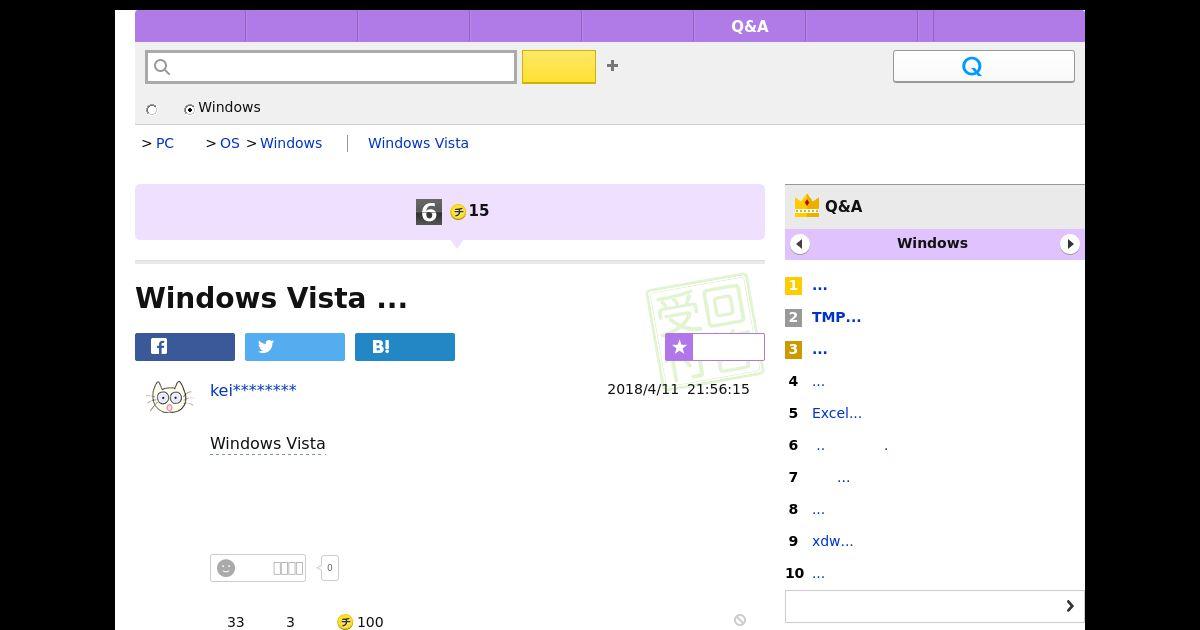The image size is (1200, 630).
Task: Open ranking item number 7
Action: pos(843,478)
